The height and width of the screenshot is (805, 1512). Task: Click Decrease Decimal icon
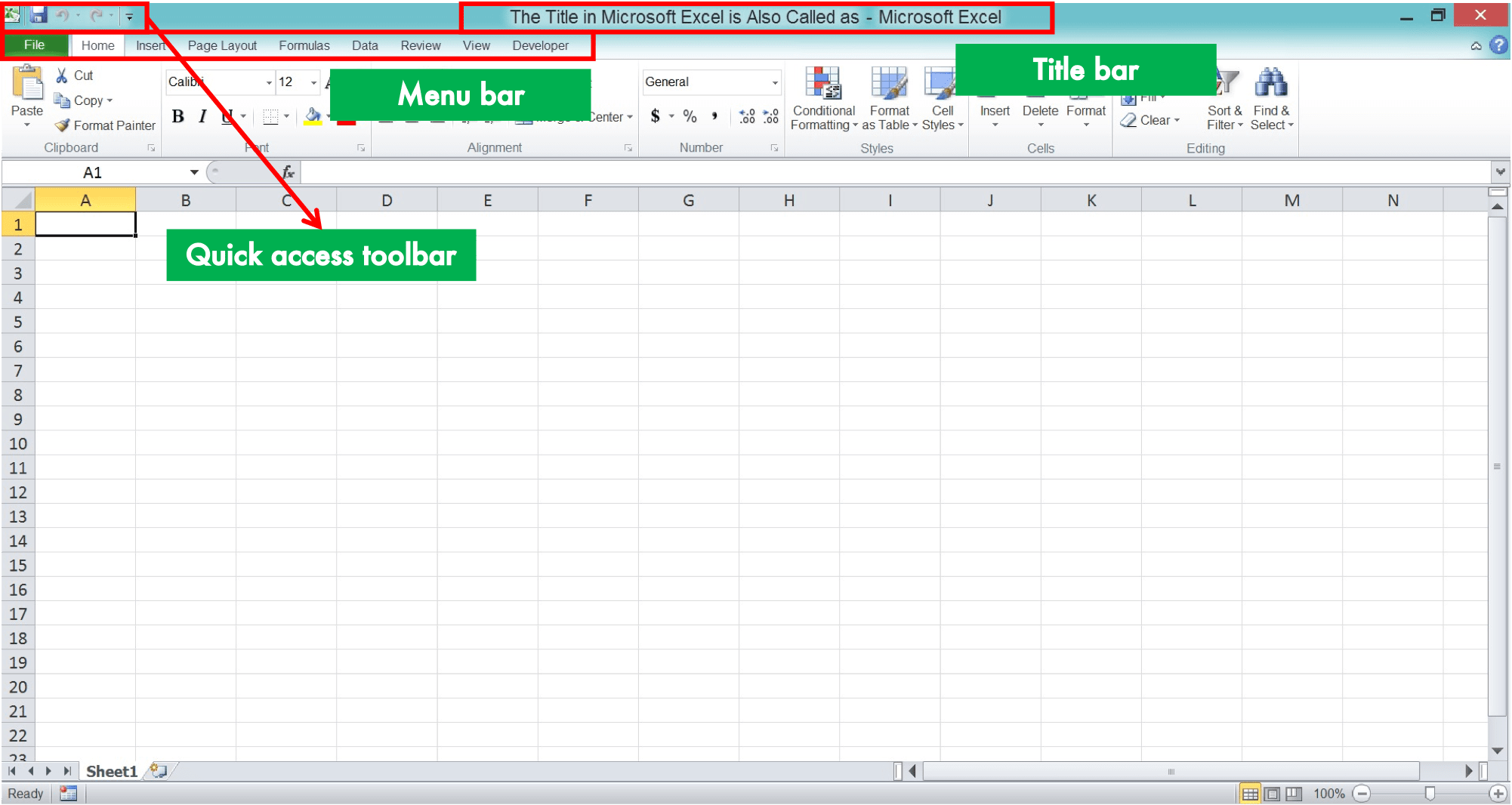coord(770,116)
